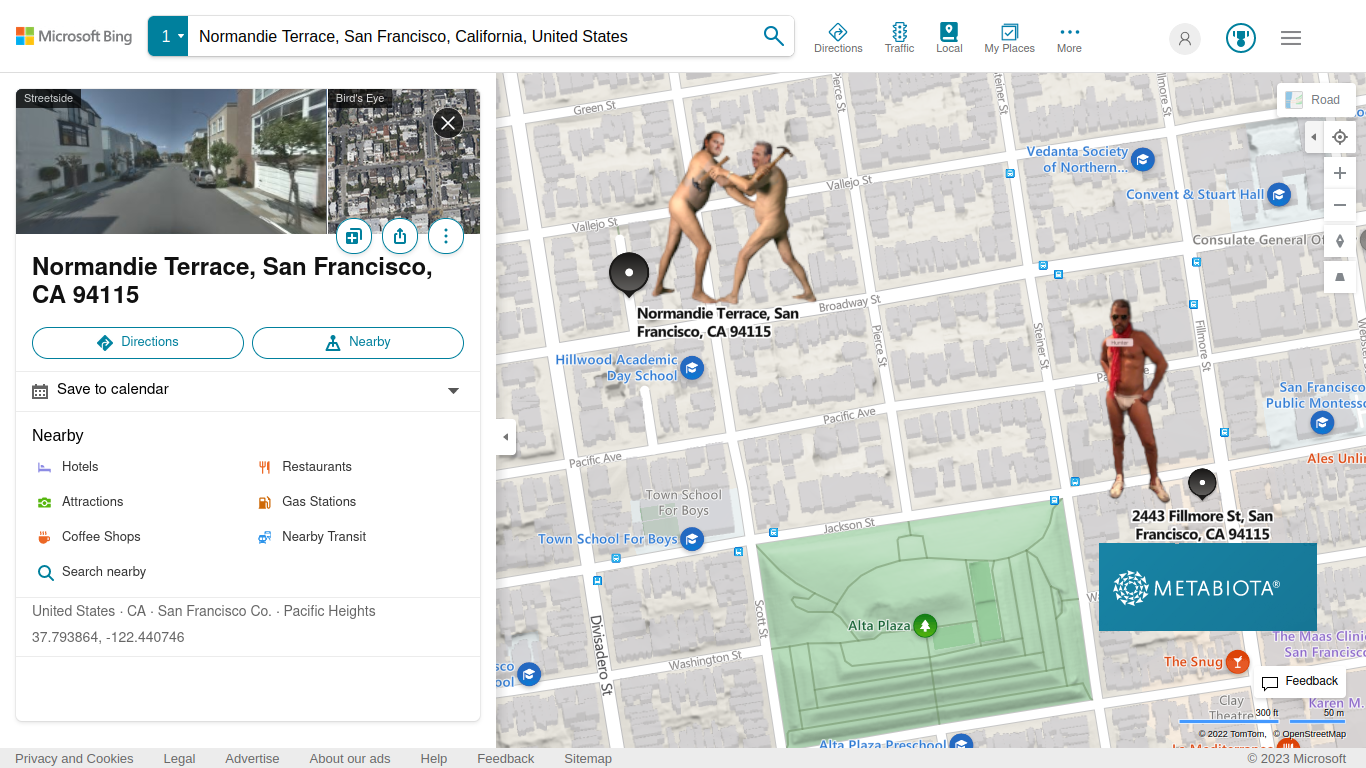Select Gas Stations nearby

click(306, 502)
